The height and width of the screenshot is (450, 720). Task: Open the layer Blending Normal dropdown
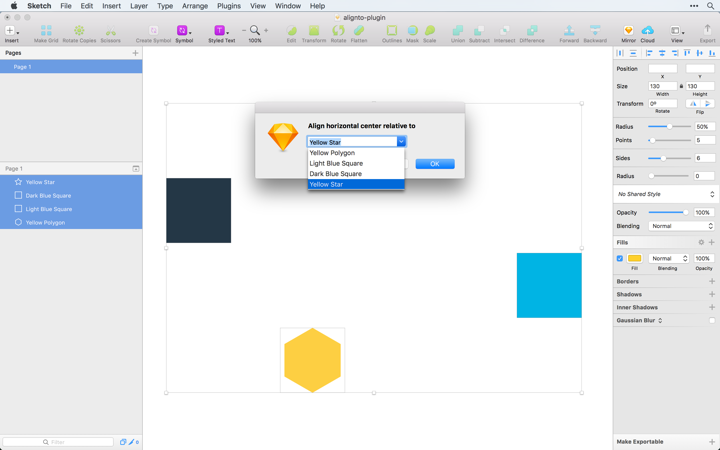[681, 226]
